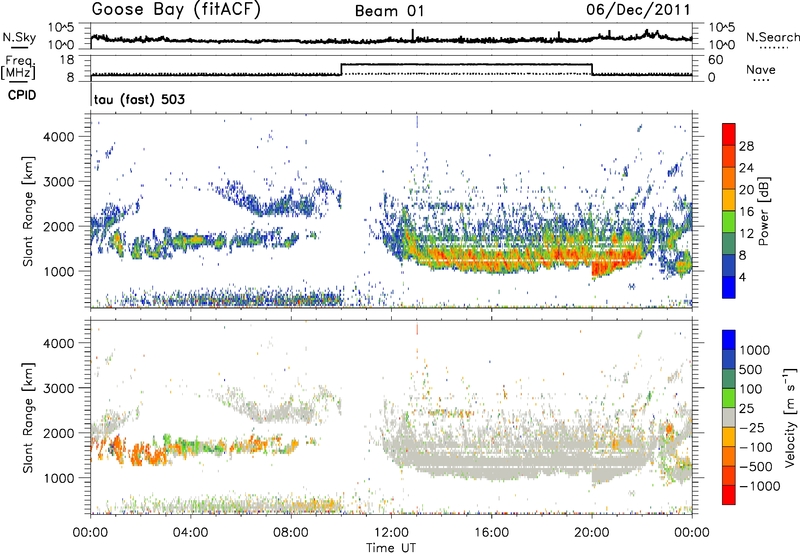Viewport: 800px width, 554px height.
Task: Click the gray band of velocity colorbar
Action: coord(729,417)
